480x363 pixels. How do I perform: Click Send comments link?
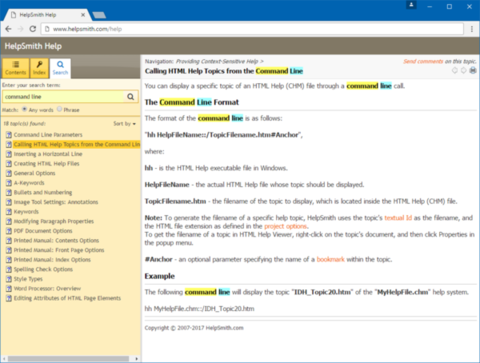pos(423,61)
